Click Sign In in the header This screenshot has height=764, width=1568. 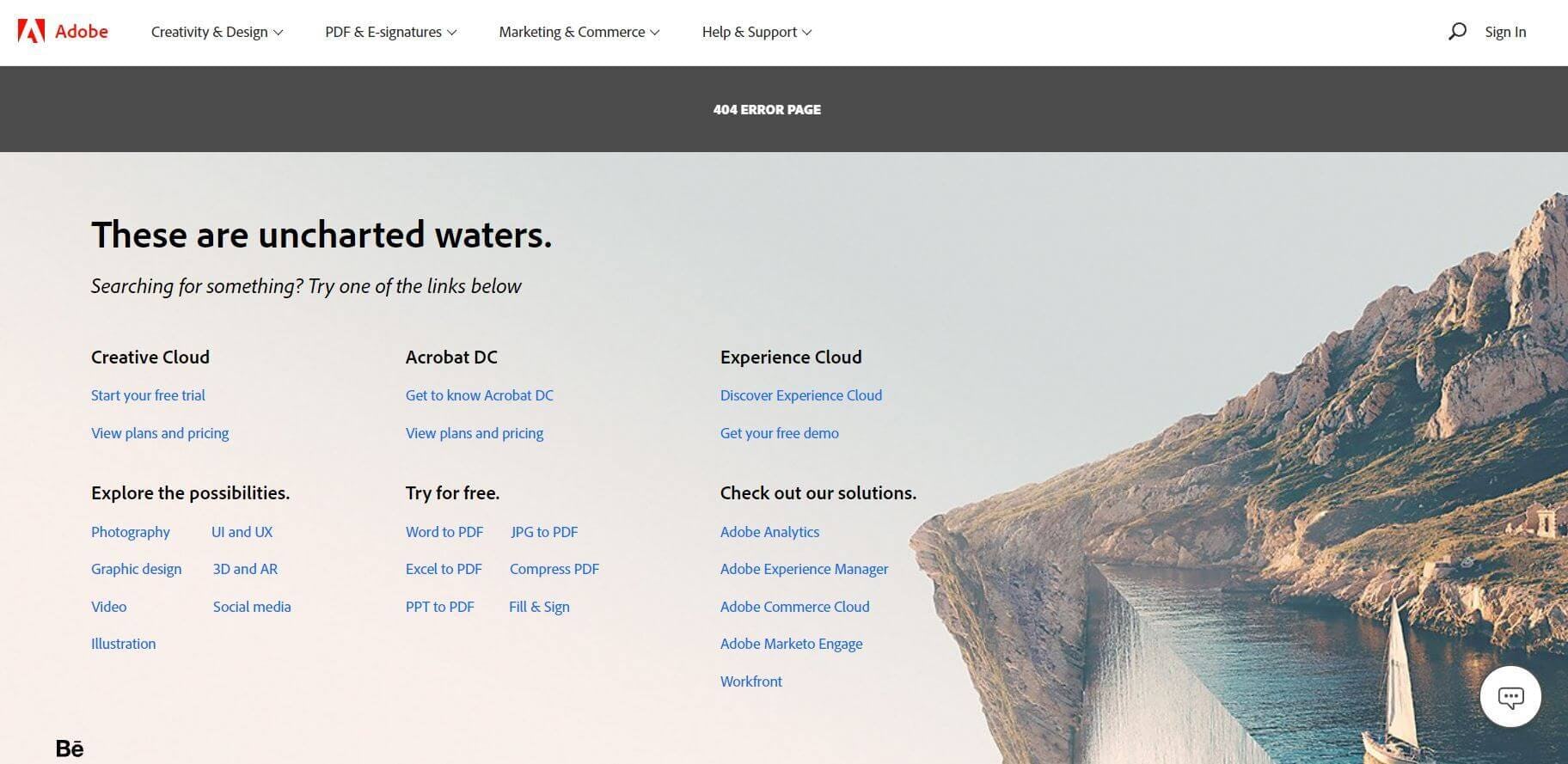tap(1505, 32)
